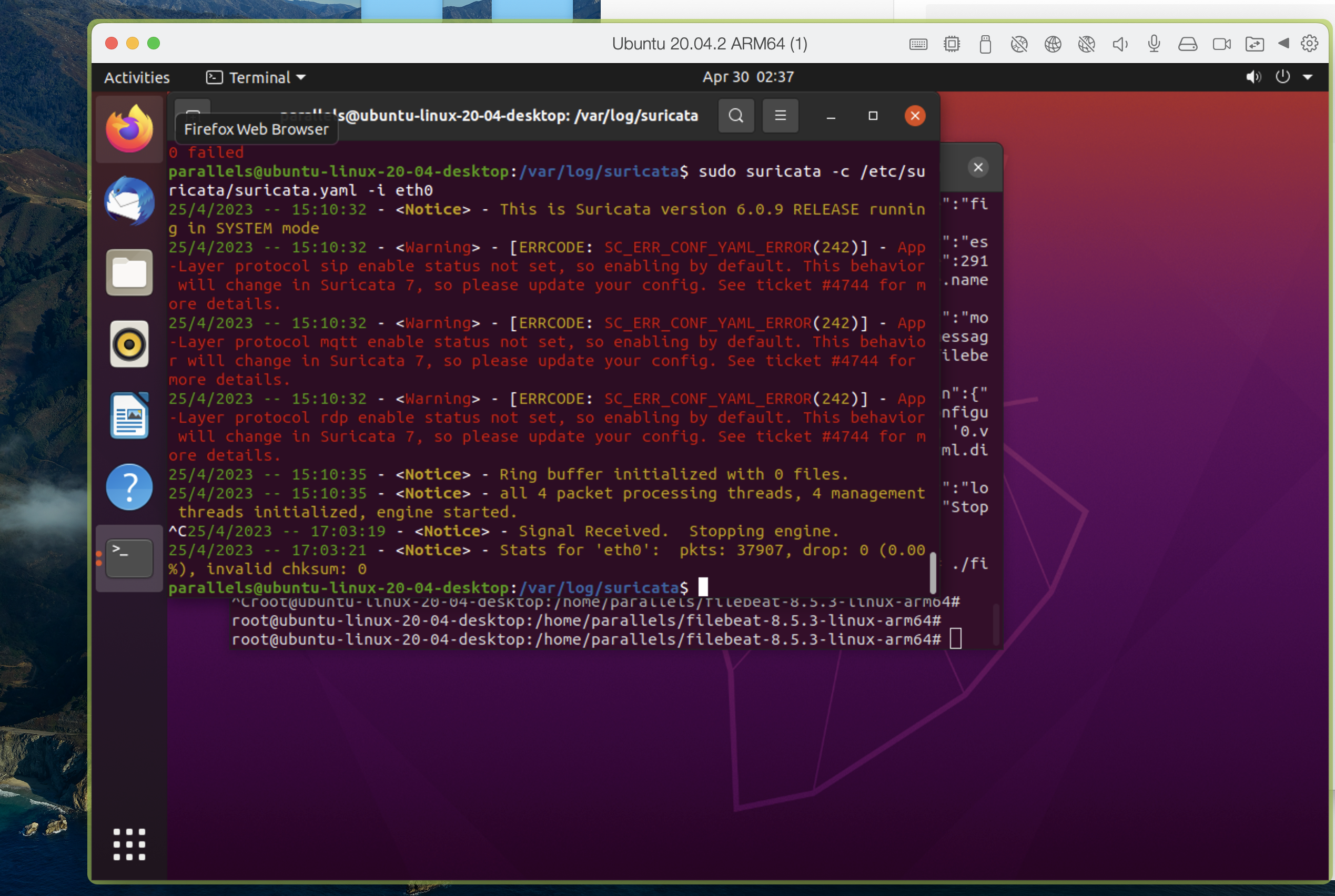Maximize the suricata terminal window

point(873,116)
